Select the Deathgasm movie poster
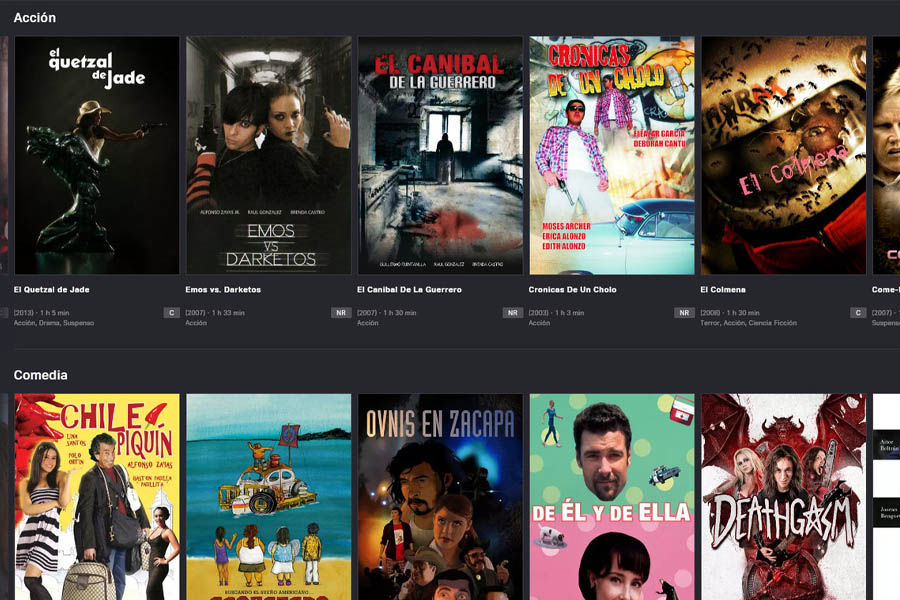The height and width of the screenshot is (600, 900). tap(783, 497)
